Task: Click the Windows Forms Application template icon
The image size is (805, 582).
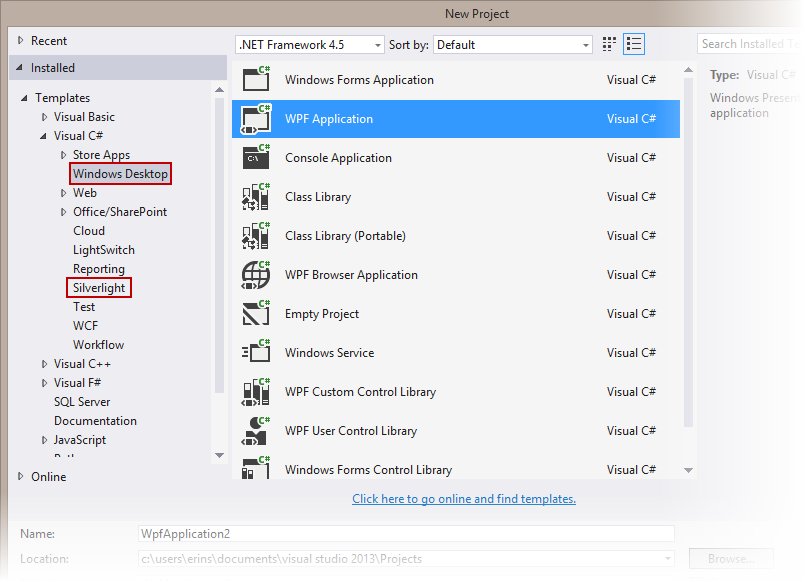Action: tap(256, 80)
